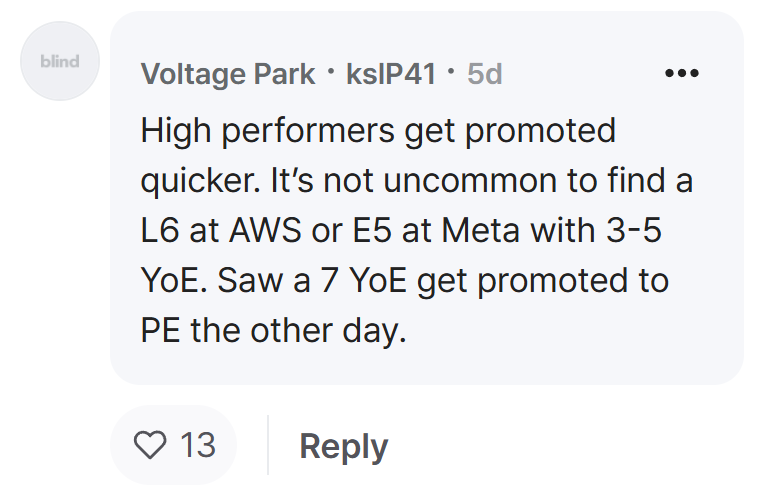
Task: Open the three-dot more options menu
Action: 682,73
